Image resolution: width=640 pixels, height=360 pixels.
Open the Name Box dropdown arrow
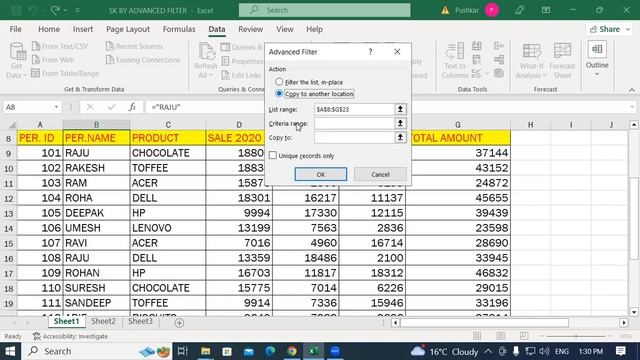pyautogui.click(x=56, y=107)
